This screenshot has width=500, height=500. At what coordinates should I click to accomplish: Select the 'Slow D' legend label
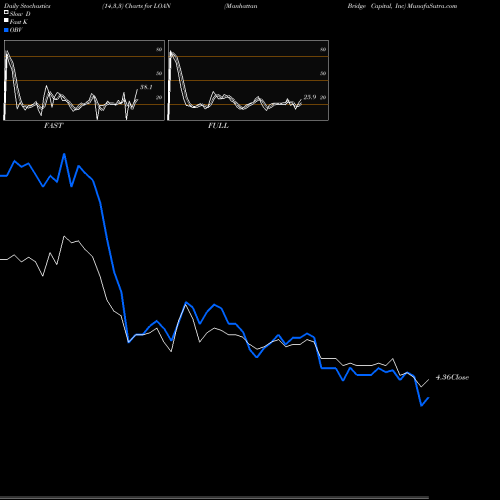pos(20,14)
